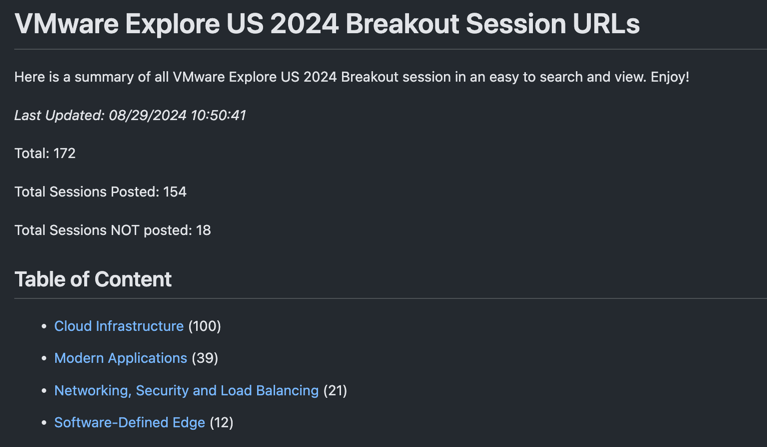Image resolution: width=767 pixels, height=447 pixels.
Task: Open the Modern Applications link
Action: click(x=120, y=358)
